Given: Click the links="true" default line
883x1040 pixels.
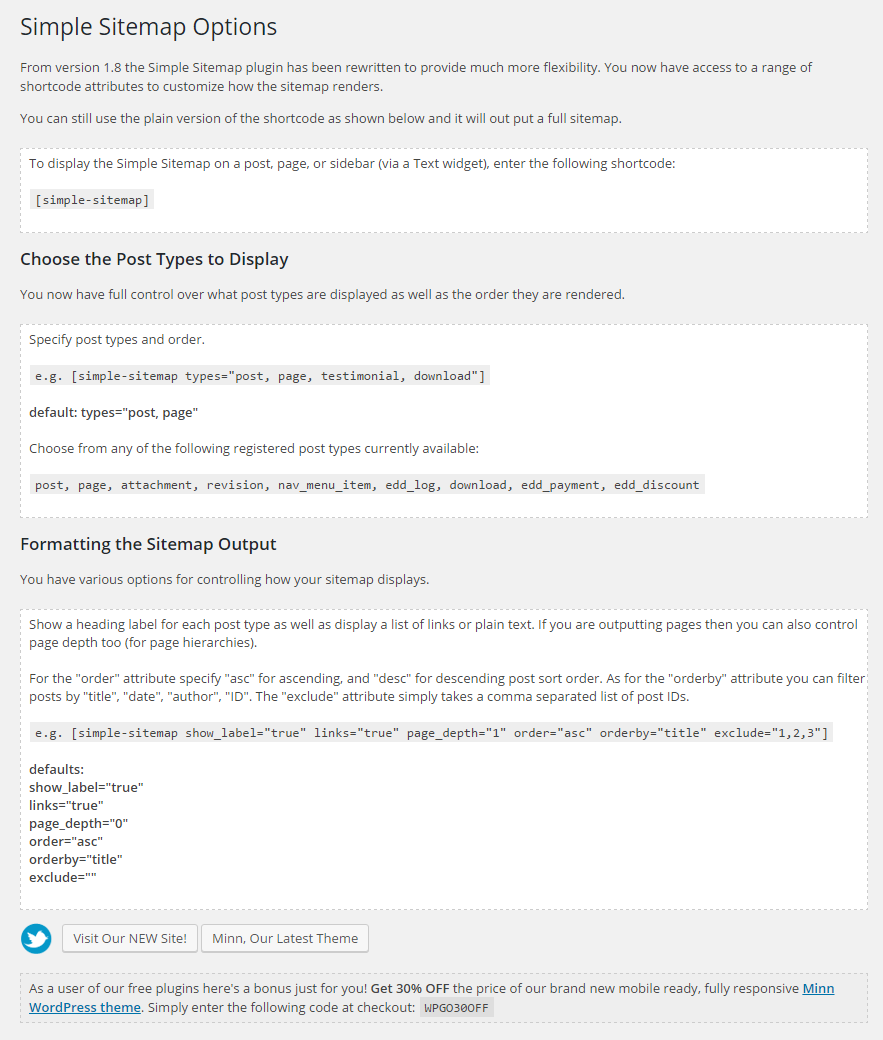Looking at the screenshot, I should click(x=66, y=805).
